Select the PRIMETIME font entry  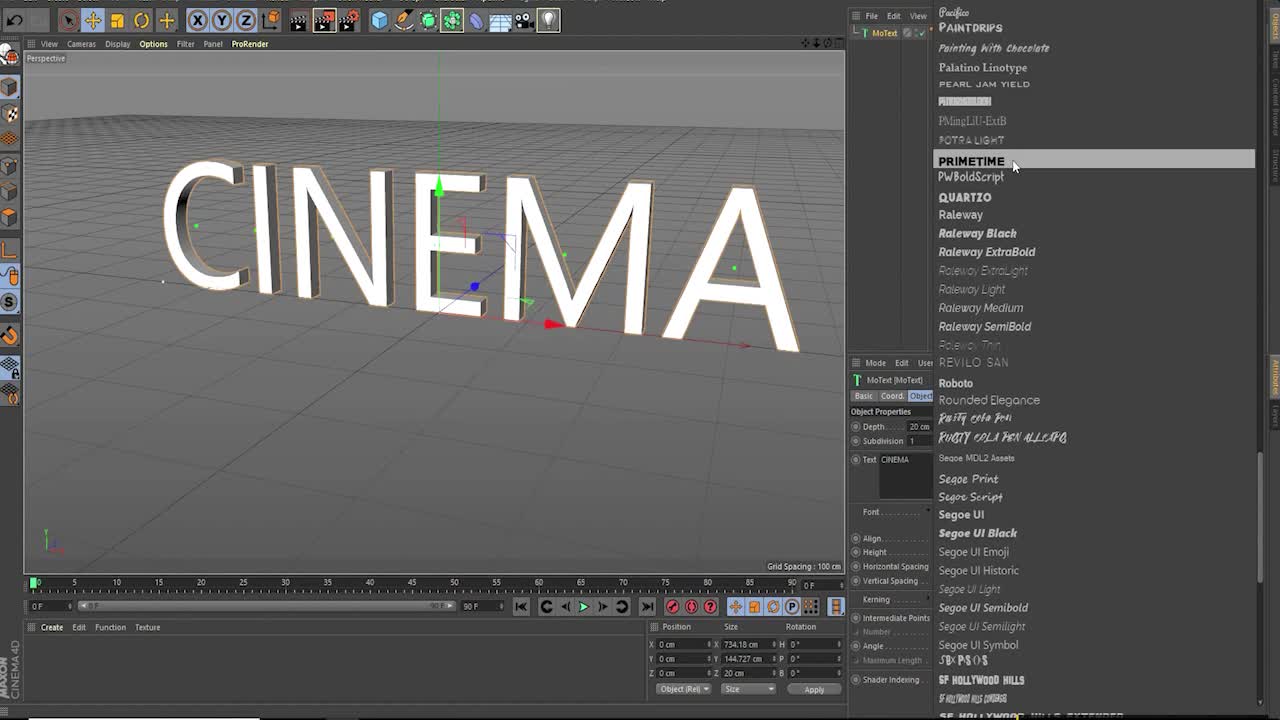[1094, 160]
